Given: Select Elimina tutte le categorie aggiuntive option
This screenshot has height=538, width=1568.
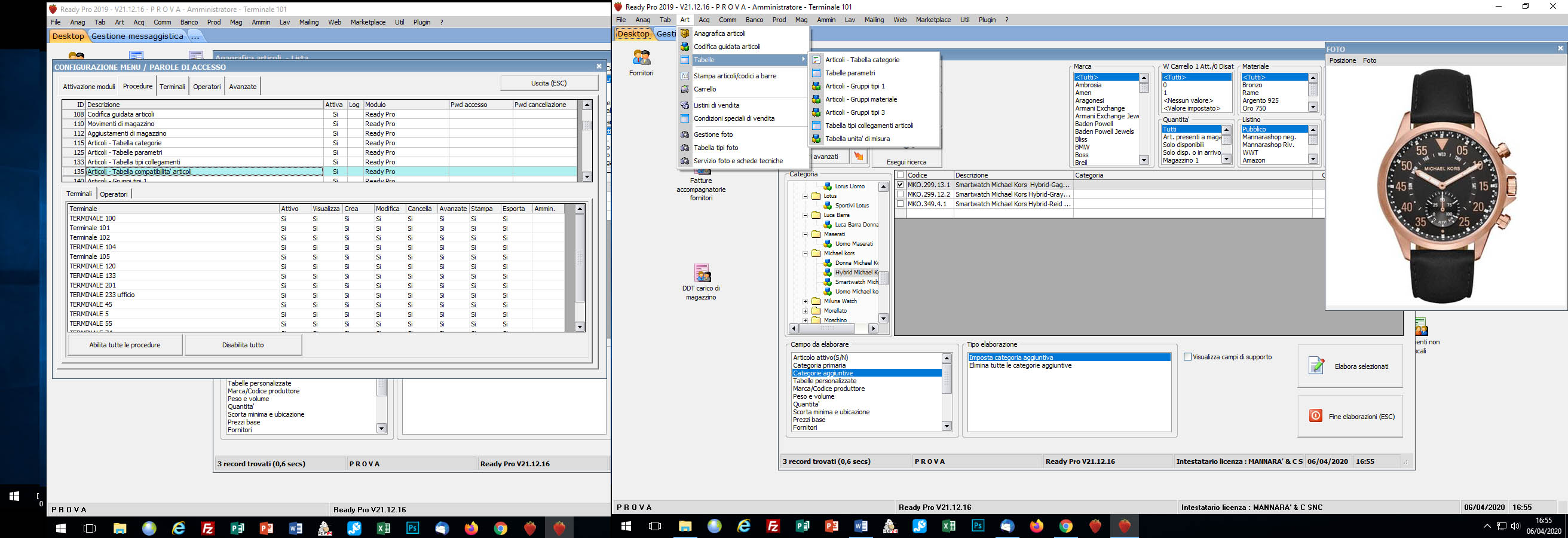Looking at the screenshot, I should [x=1020, y=366].
